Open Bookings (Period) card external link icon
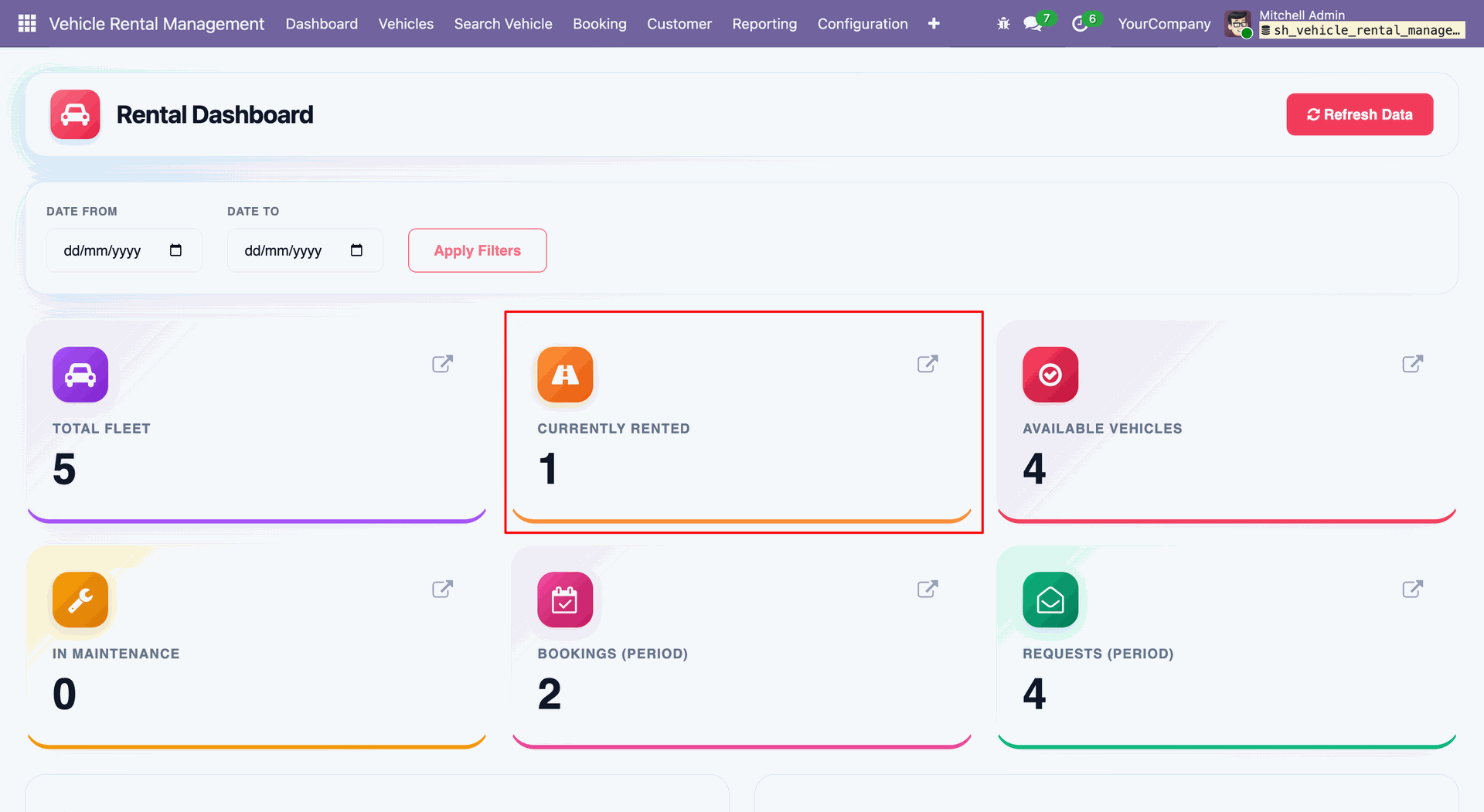This screenshot has height=812, width=1484. point(927,589)
